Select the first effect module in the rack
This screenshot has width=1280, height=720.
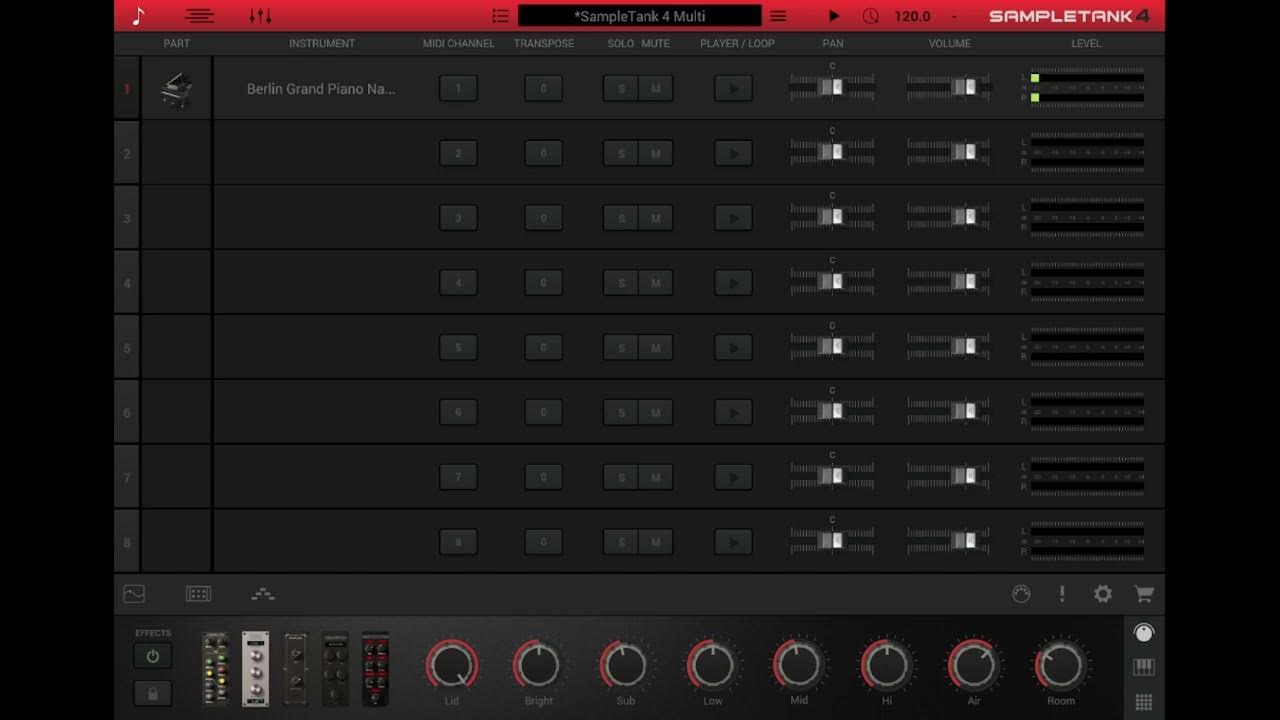point(215,669)
